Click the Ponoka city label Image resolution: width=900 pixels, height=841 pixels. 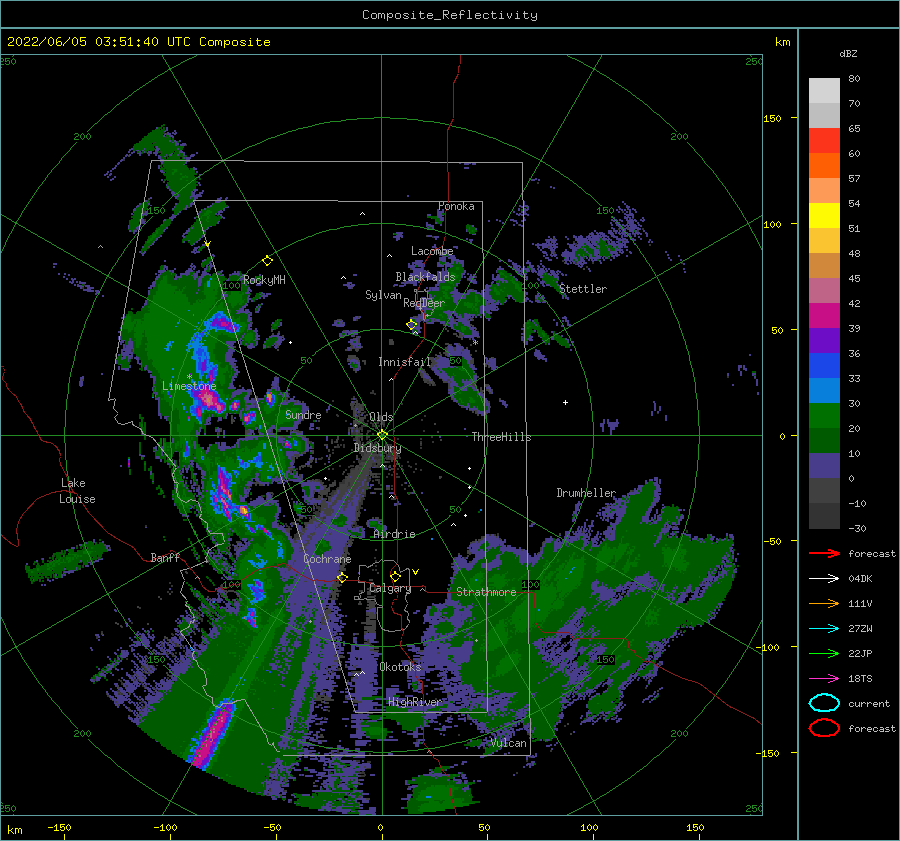click(x=456, y=206)
